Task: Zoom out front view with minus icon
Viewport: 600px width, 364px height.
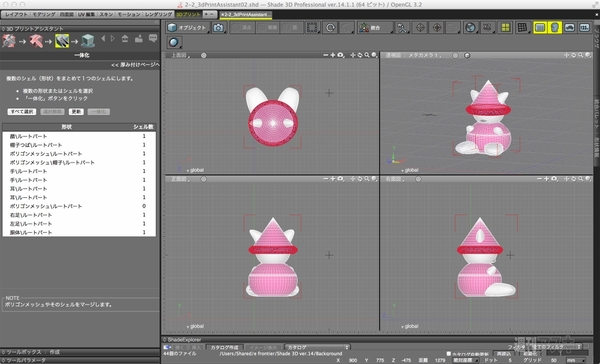Action: pyautogui.click(x=325, y=179)
